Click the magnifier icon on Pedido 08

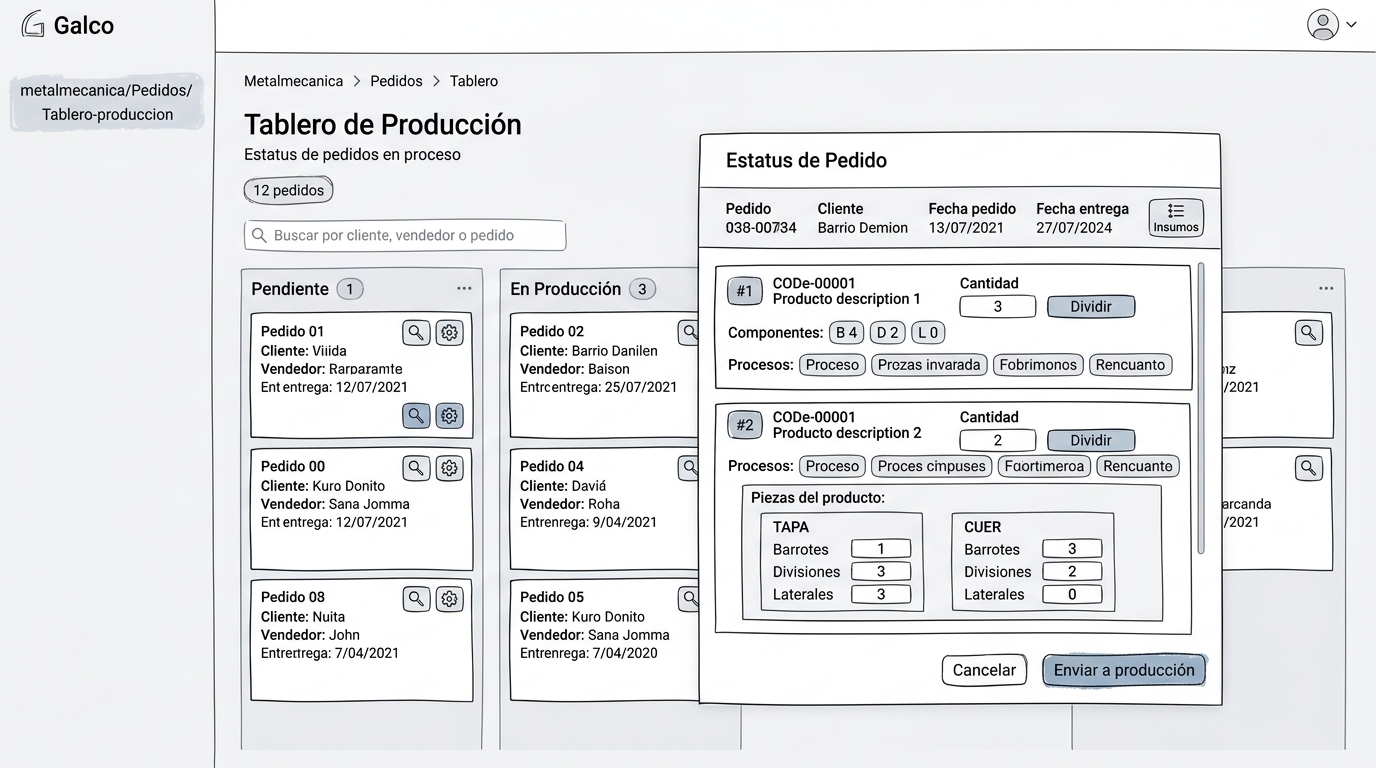pos(416,599)
